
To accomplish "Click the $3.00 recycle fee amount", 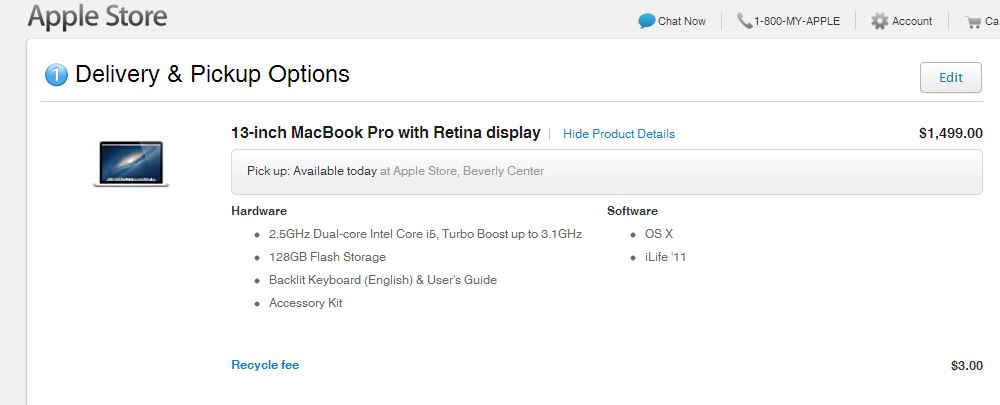I will click(x=967, y=365).
